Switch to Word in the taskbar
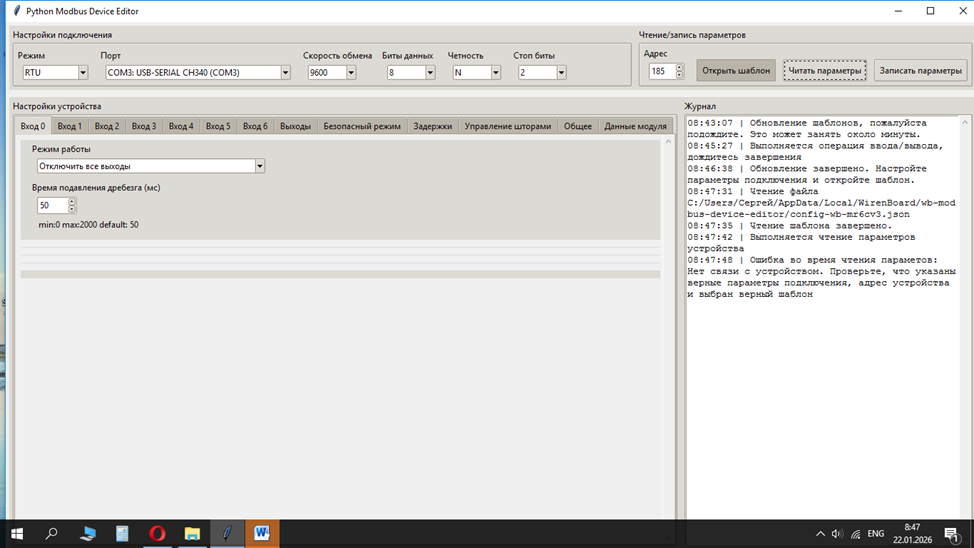 [262, 534]
